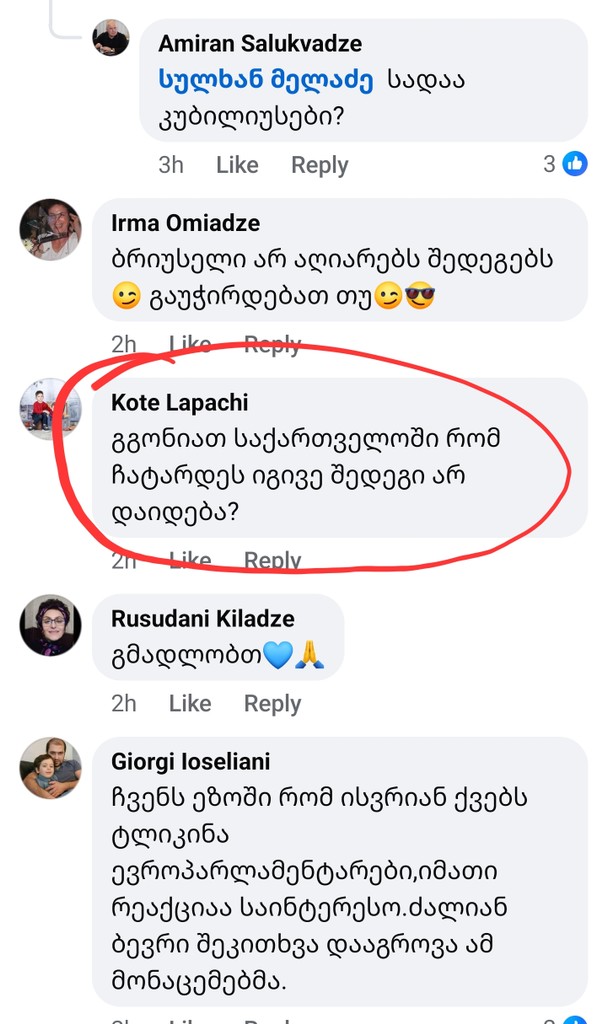Like Amiran Salukvadze's comment

coord(237,165)
